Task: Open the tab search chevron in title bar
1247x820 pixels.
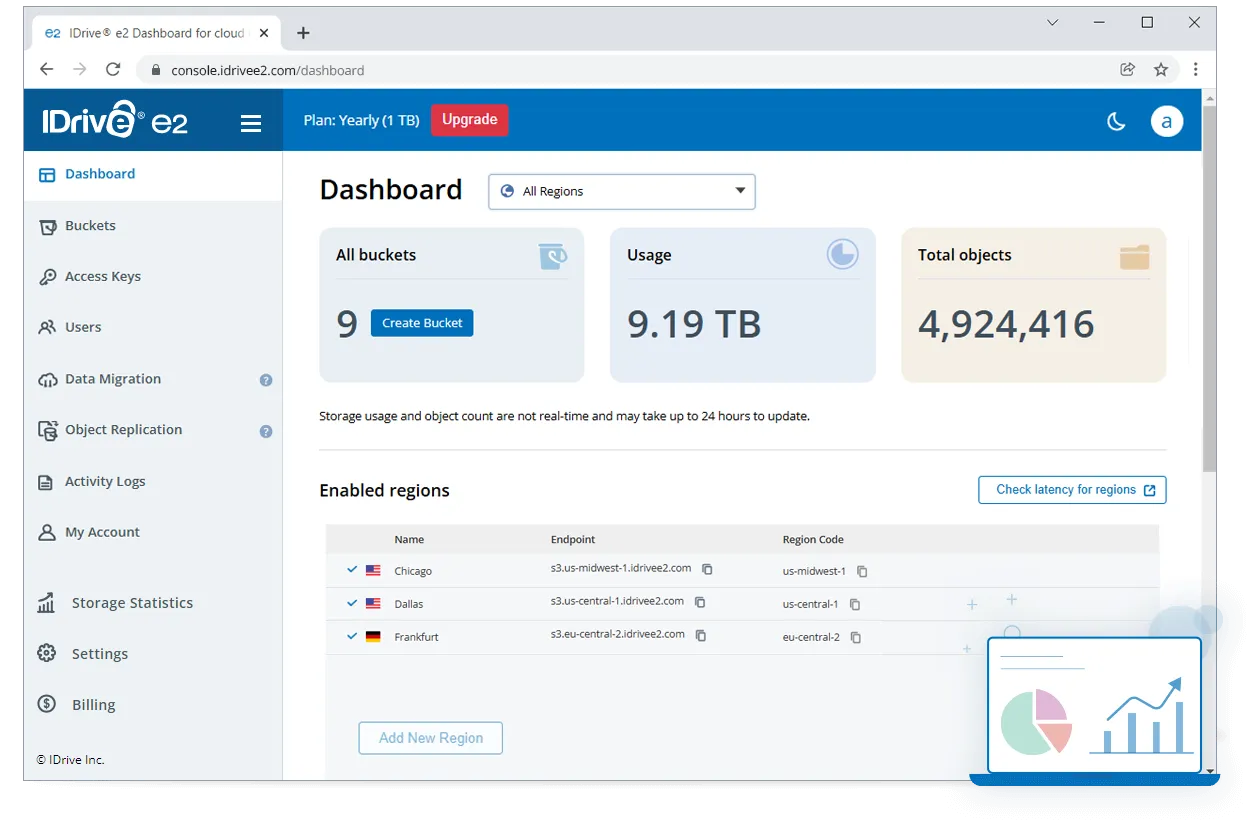Action: coord(1052,23)
